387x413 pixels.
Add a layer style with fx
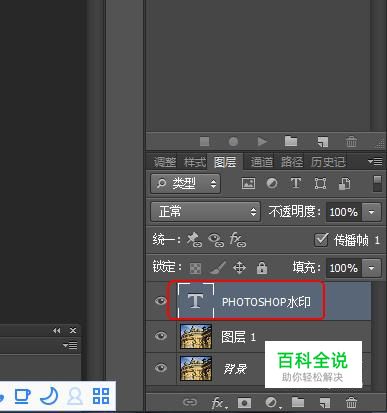pos(219,403)
